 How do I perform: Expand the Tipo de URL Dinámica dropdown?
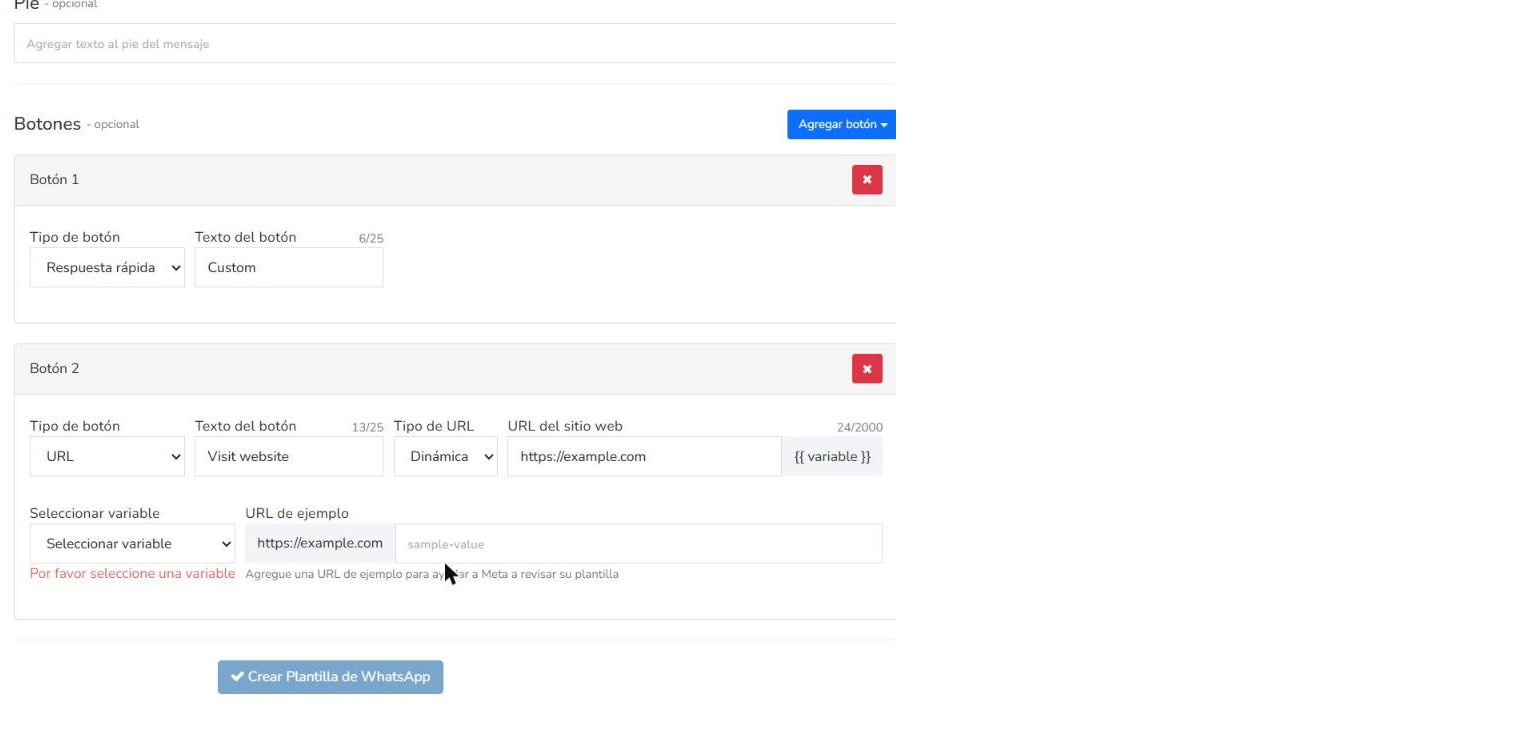446,456
